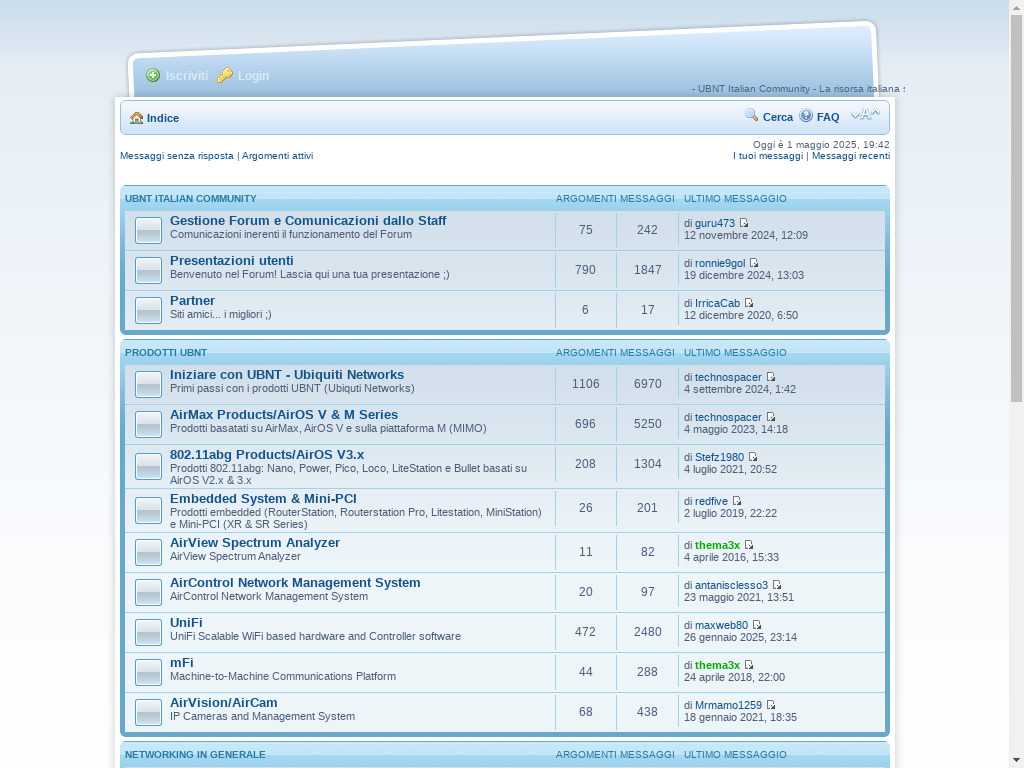The image size is (1024, 768).
Task: Open the UniFi forum
Action: tap(186, 622)
